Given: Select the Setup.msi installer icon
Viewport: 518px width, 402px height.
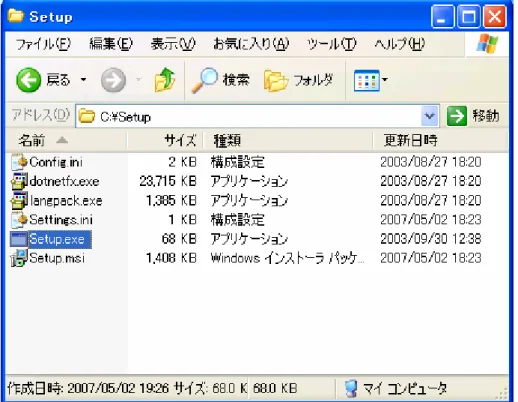Looking at the screenshot, I should (19, 258).
